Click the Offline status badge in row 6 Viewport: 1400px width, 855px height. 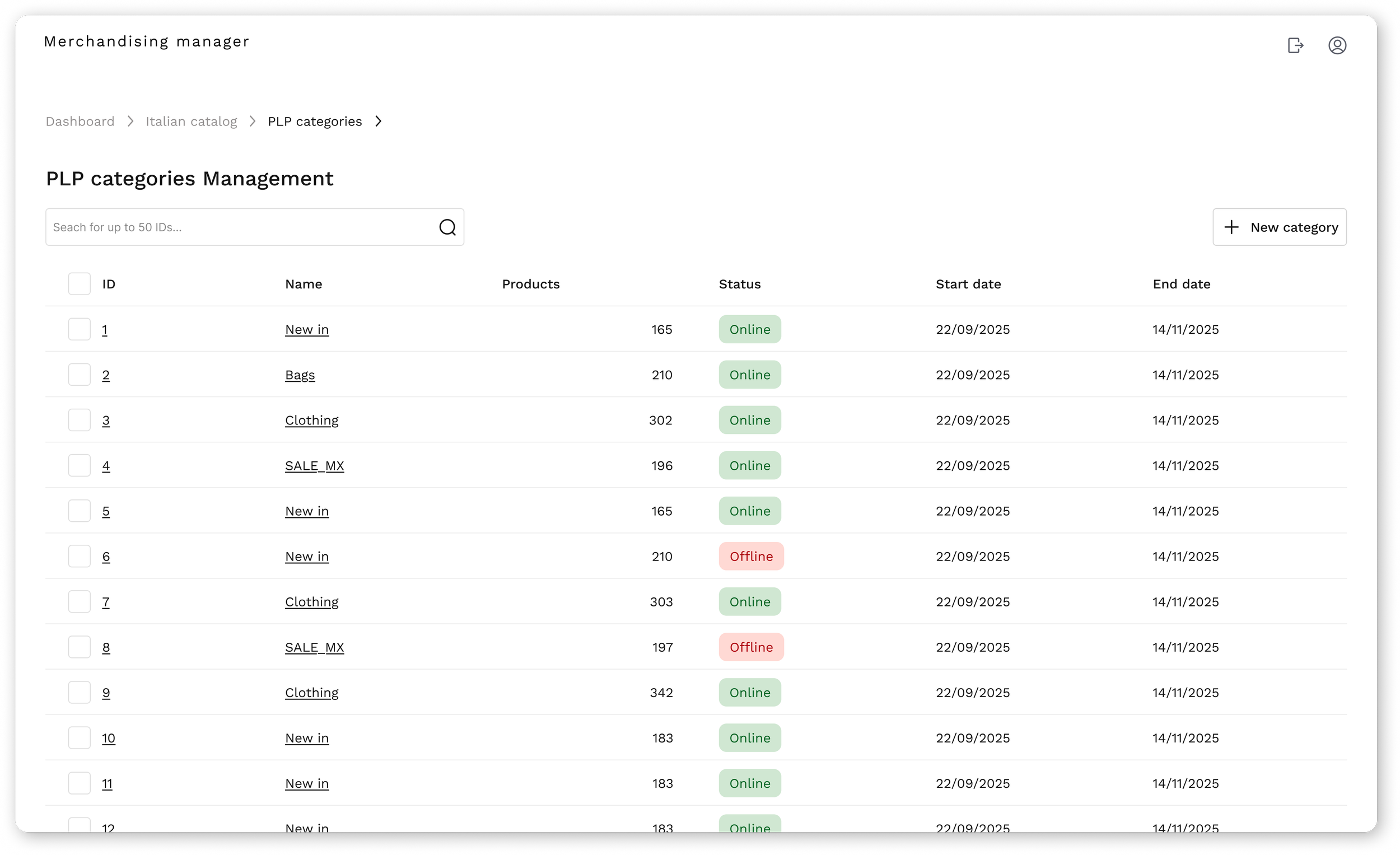[x=750, y=556]
